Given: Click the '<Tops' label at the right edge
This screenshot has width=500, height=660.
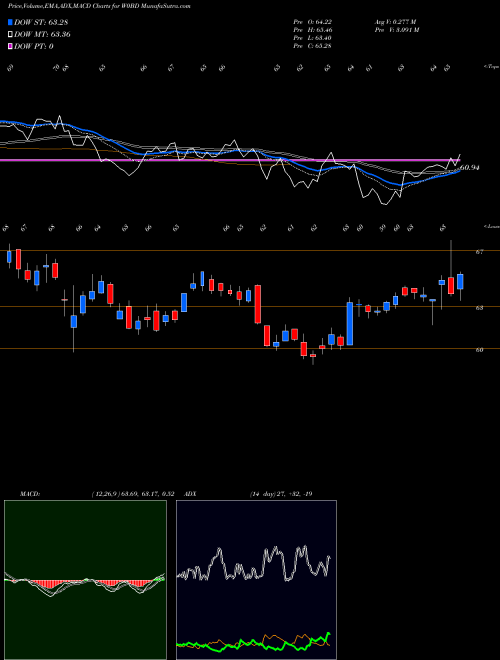Looking at the screenshot, I should pos(491,67).
